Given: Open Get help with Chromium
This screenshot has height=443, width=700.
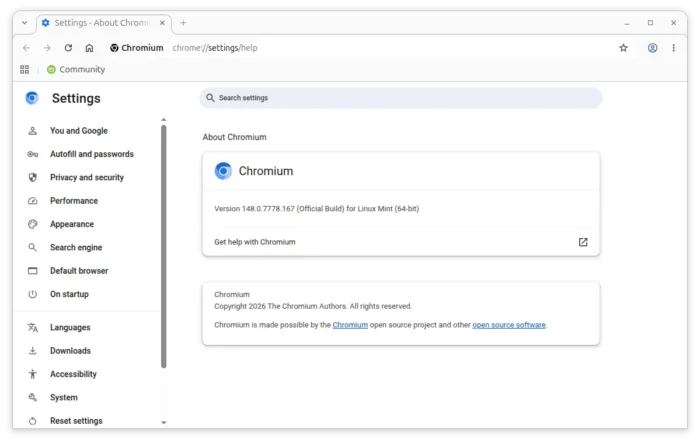Looking at the screenshot, I should 401,242.
